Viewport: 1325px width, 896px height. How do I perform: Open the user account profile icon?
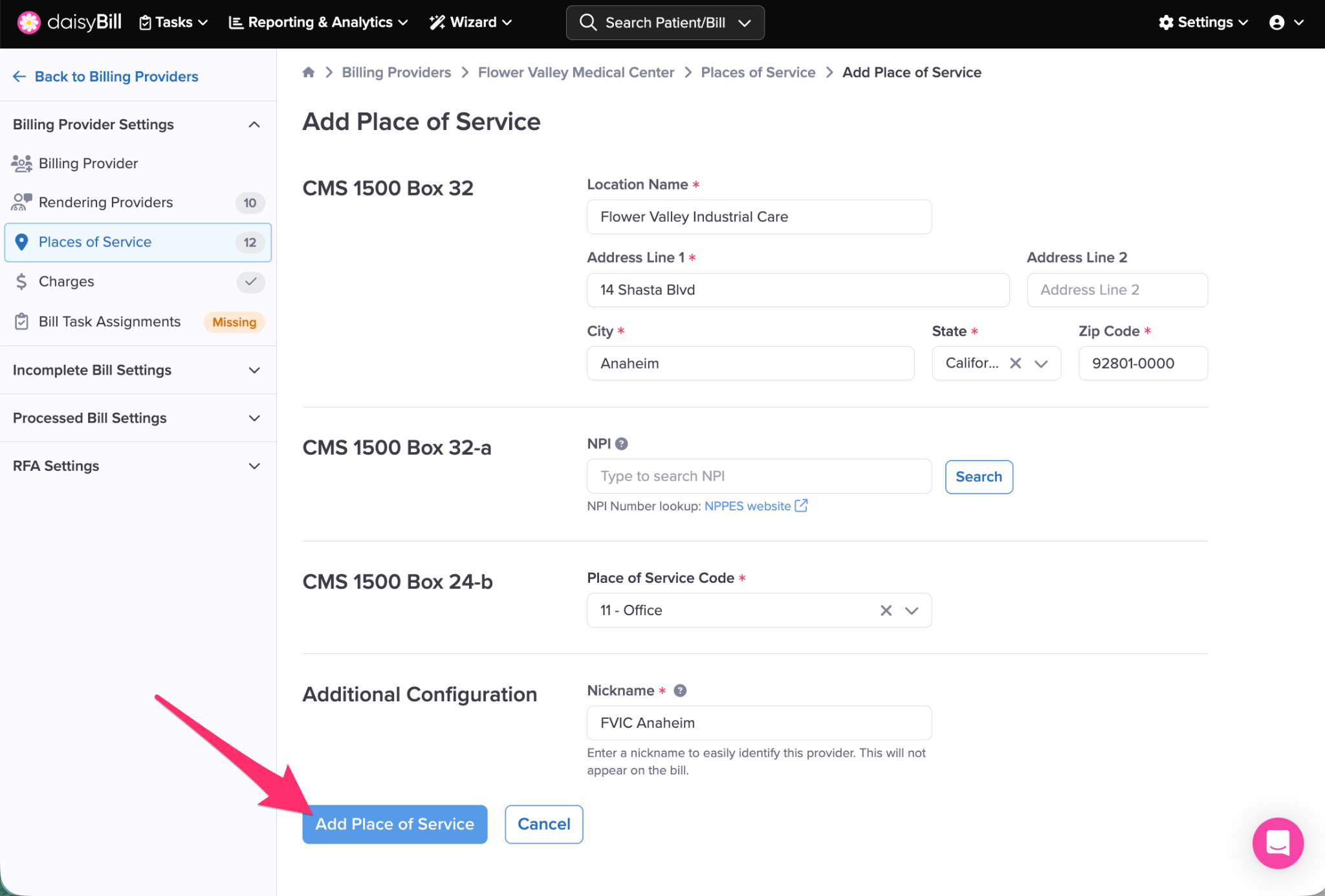tap(1277, 23)
